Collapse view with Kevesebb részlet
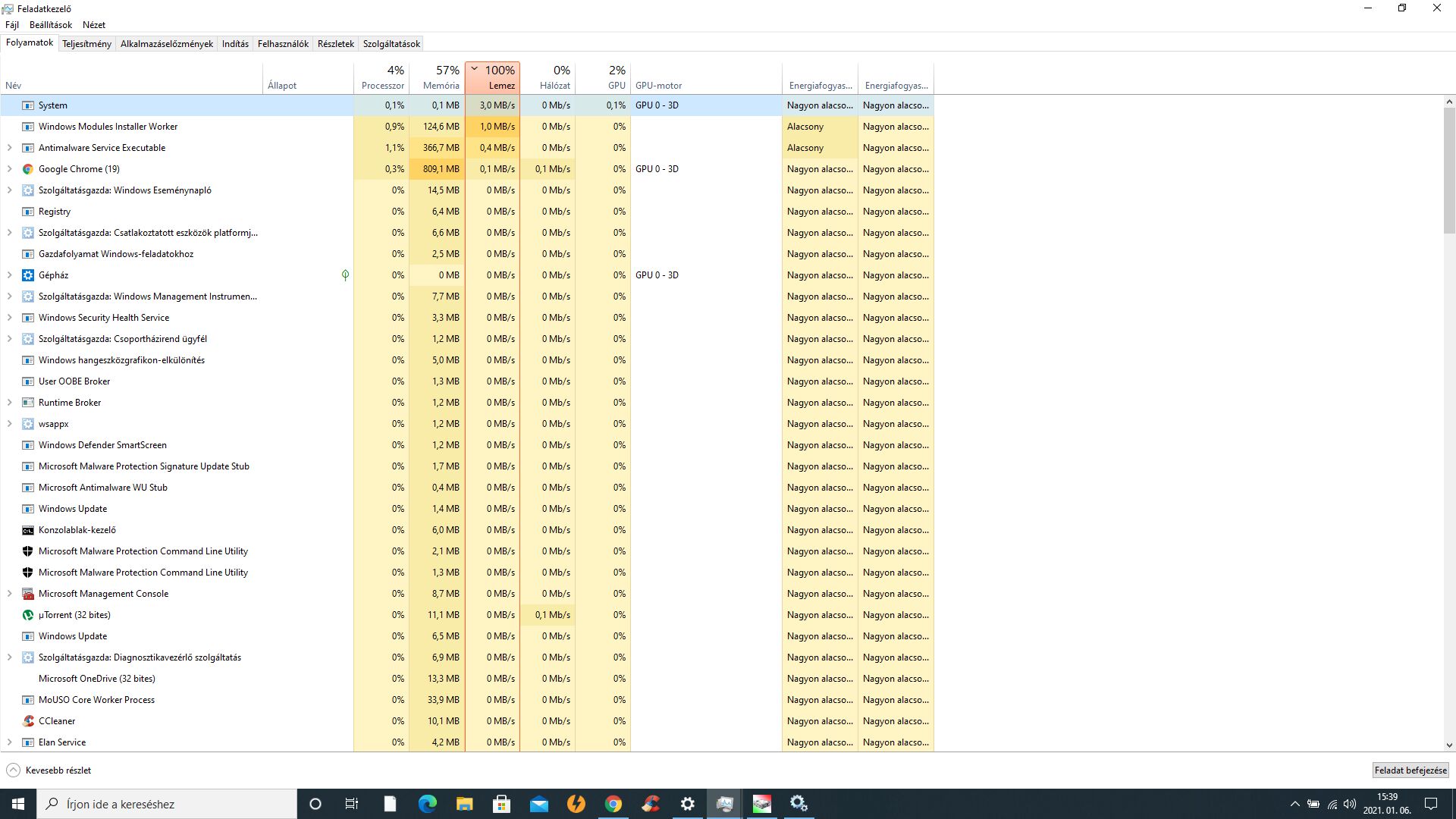 point(49,770)
